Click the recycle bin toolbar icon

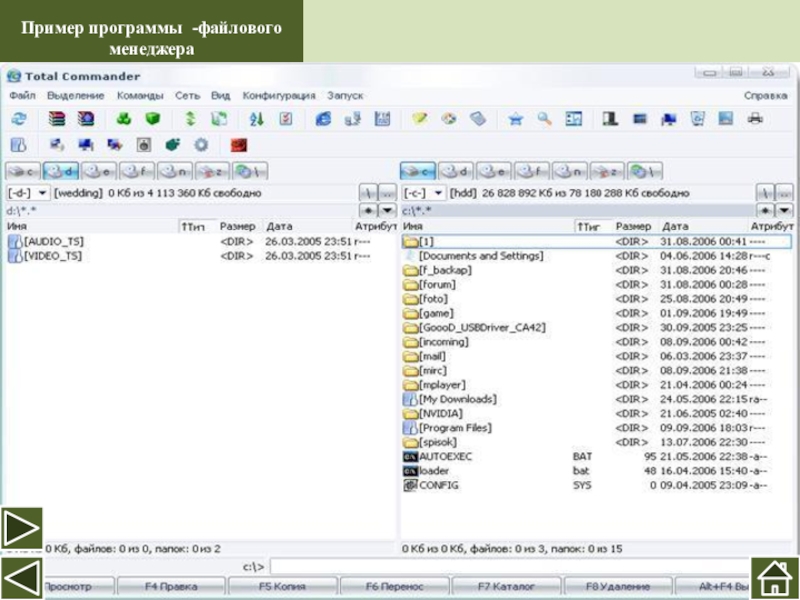tap(697, 119)
